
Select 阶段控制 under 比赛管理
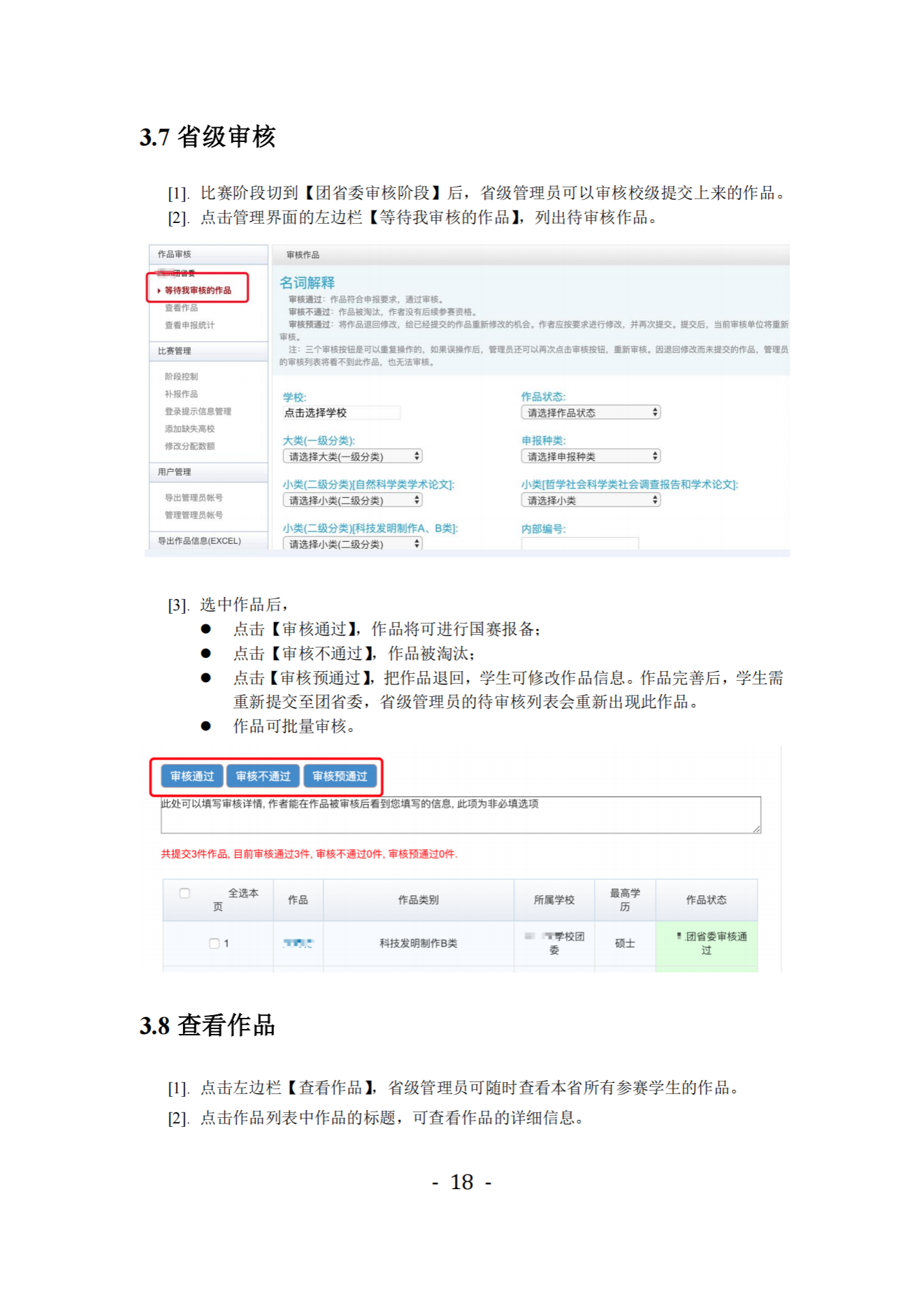pos(181,376)
